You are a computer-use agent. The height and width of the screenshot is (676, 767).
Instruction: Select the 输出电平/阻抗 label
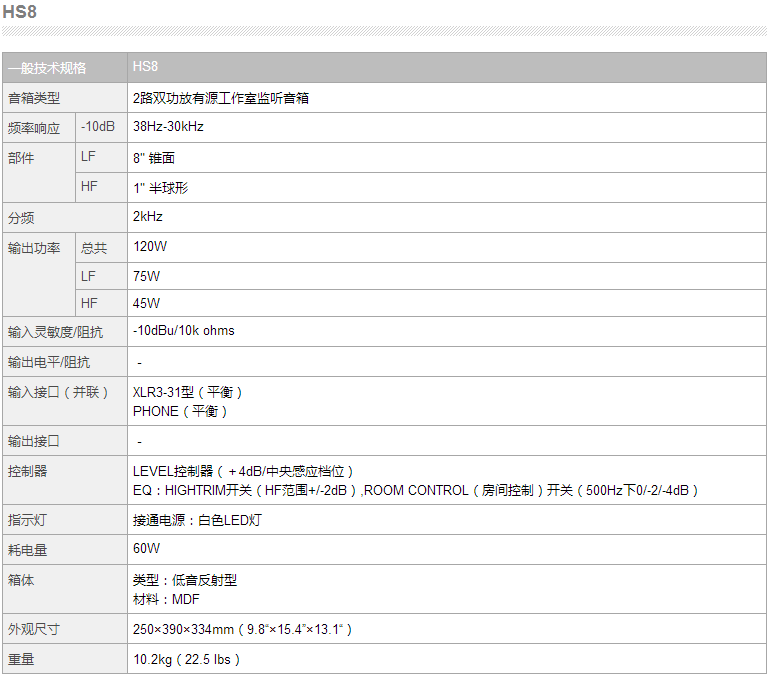(x=49, y=362)
